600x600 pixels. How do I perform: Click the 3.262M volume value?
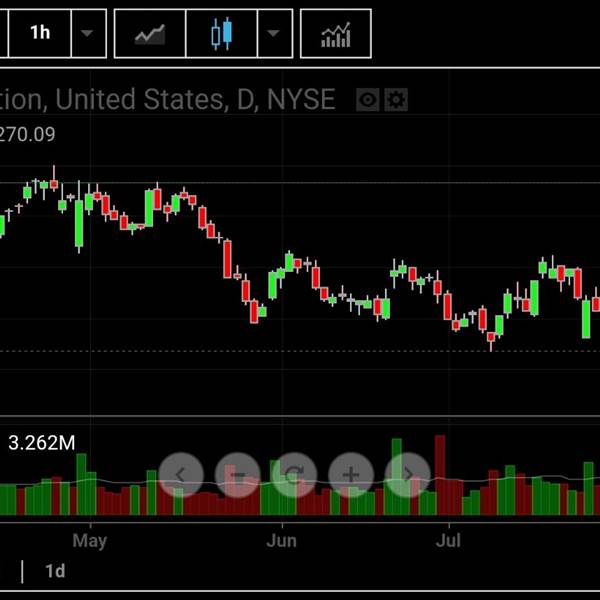tap(42, 443)
